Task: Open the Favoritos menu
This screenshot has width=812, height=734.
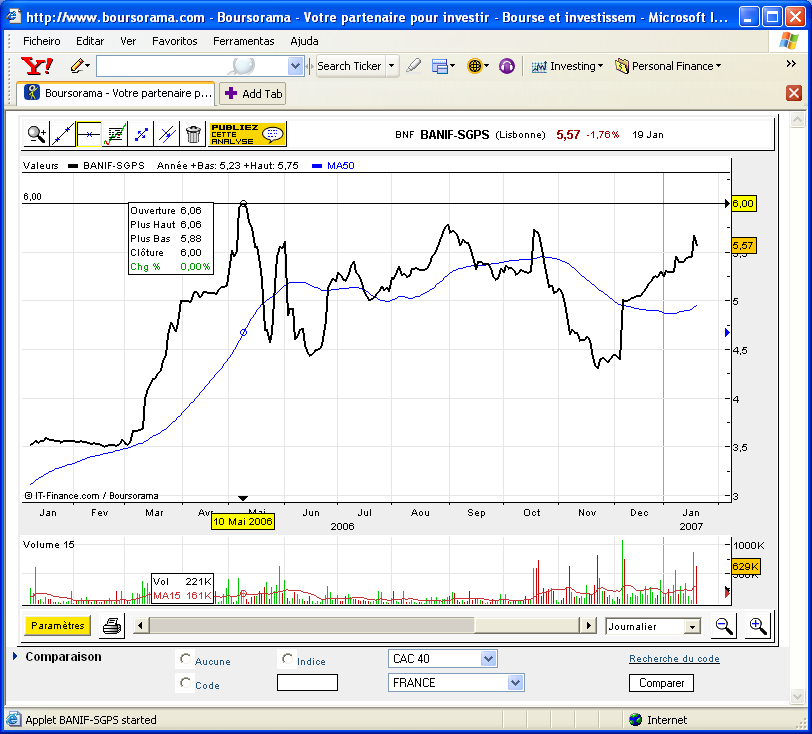Action: coord(174,41)
